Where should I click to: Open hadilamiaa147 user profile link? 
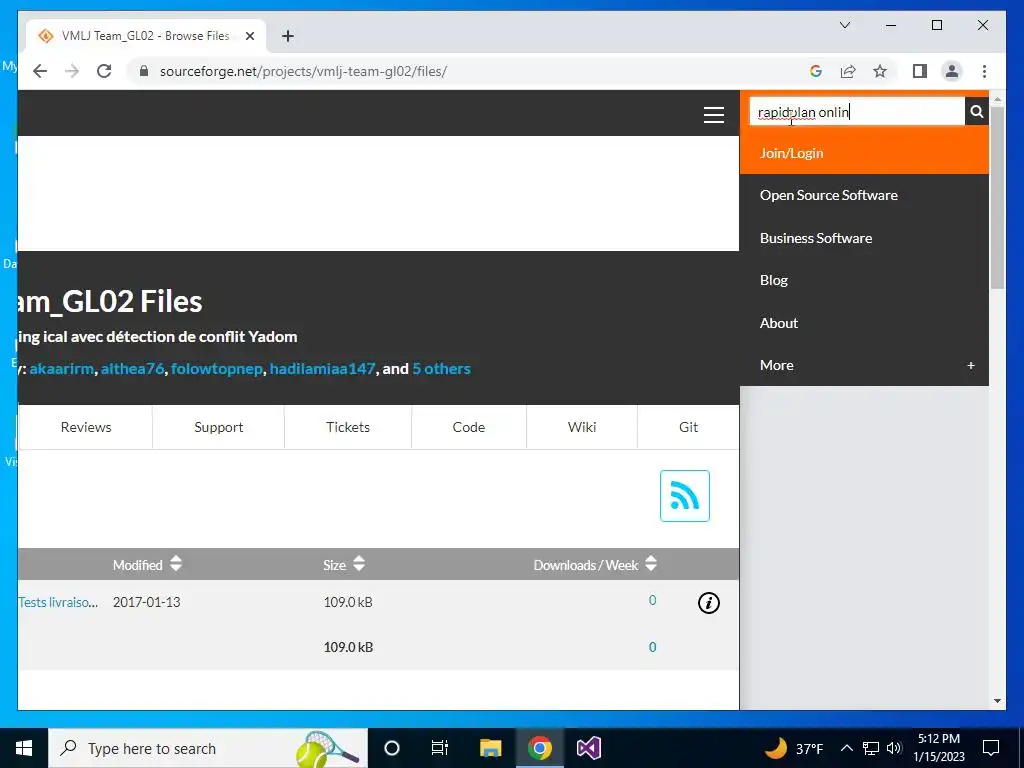point(323,369)
